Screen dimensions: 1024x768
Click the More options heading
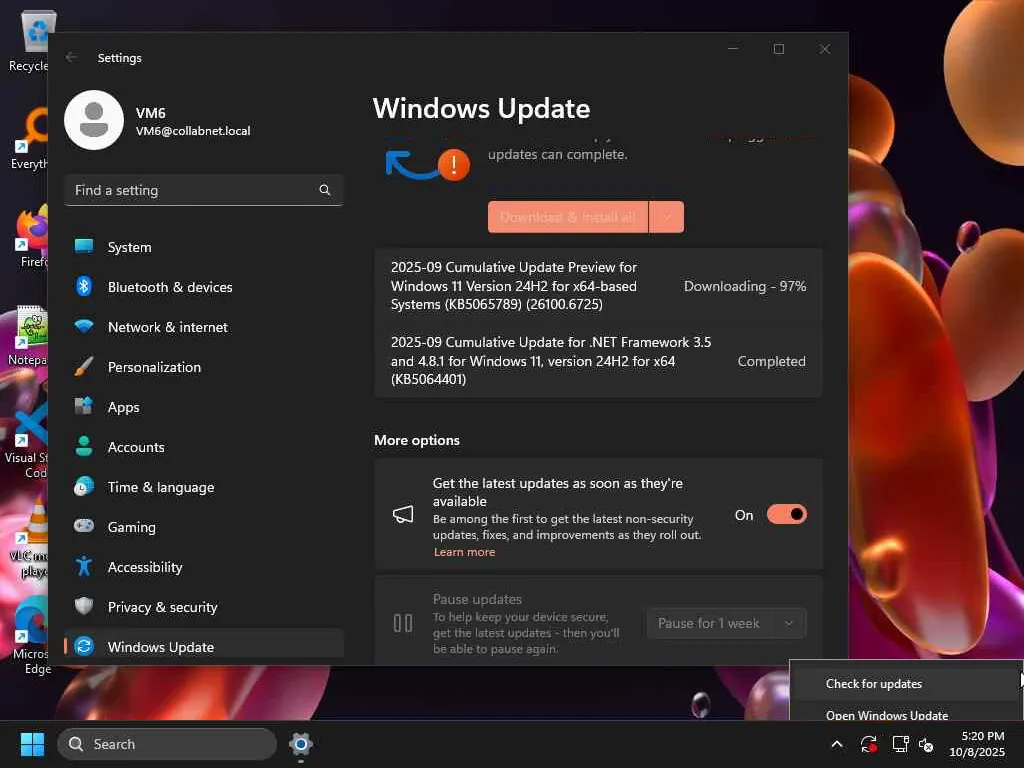pyautogui.click(x=417, y=440)
